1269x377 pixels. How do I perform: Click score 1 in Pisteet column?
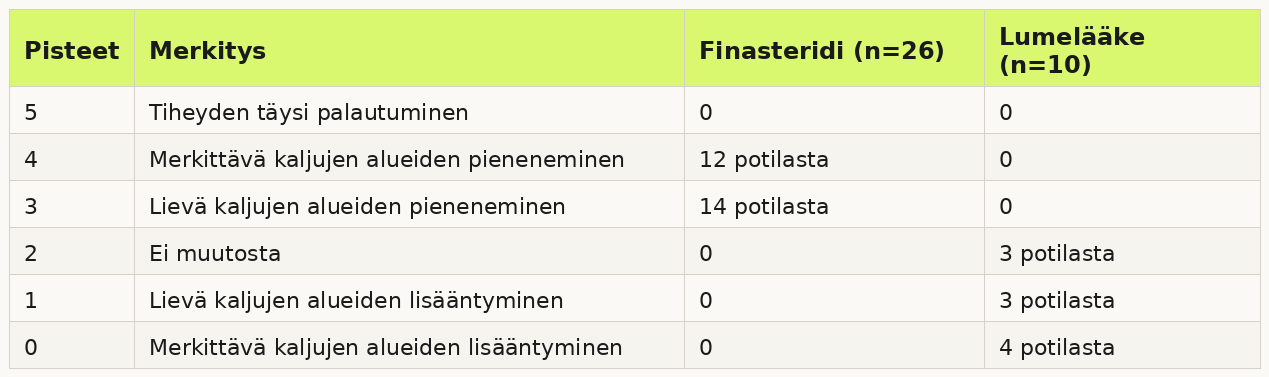(x=72, y=298)
